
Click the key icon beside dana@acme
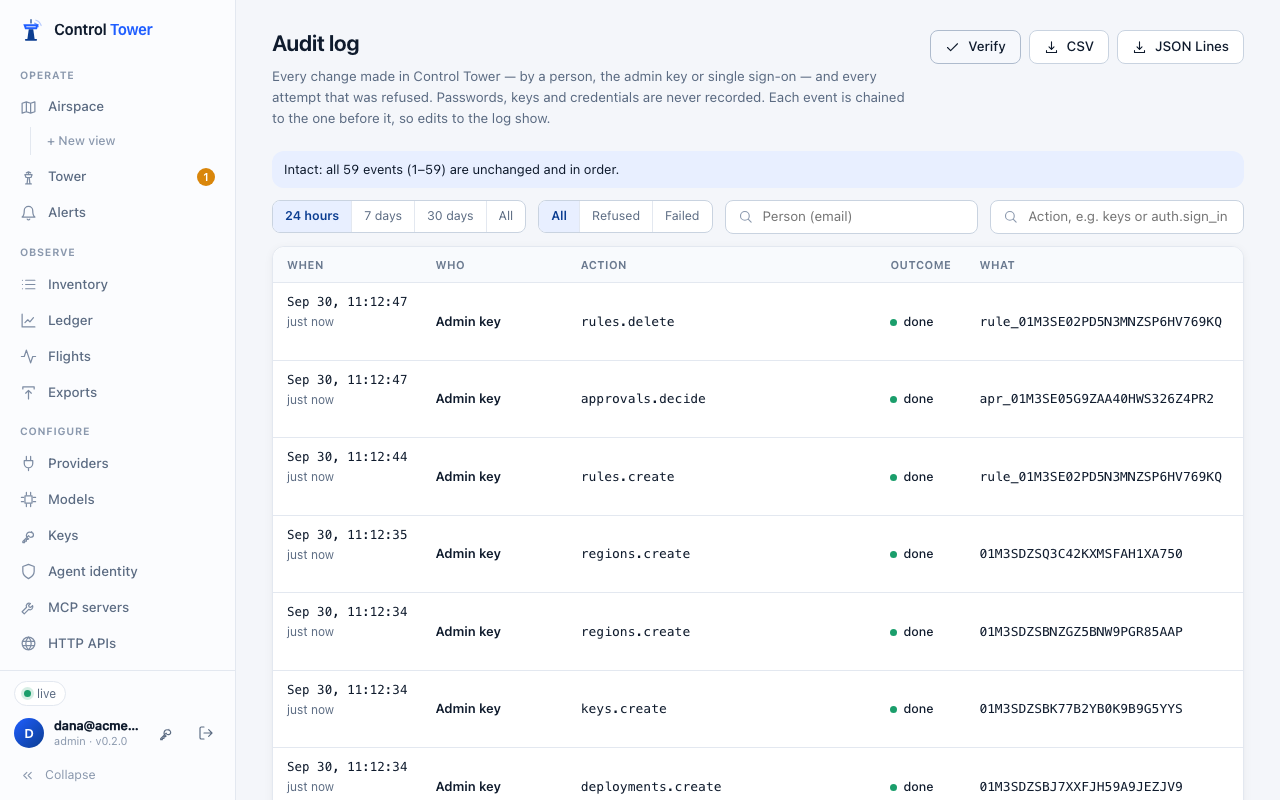[x=166, y=734]
